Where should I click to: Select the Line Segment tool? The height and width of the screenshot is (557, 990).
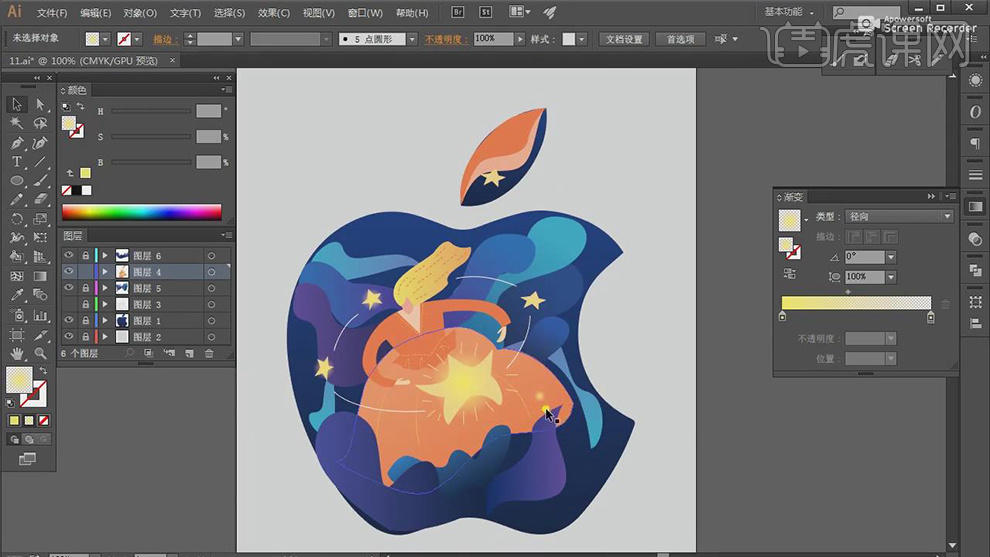pos(40,162)
